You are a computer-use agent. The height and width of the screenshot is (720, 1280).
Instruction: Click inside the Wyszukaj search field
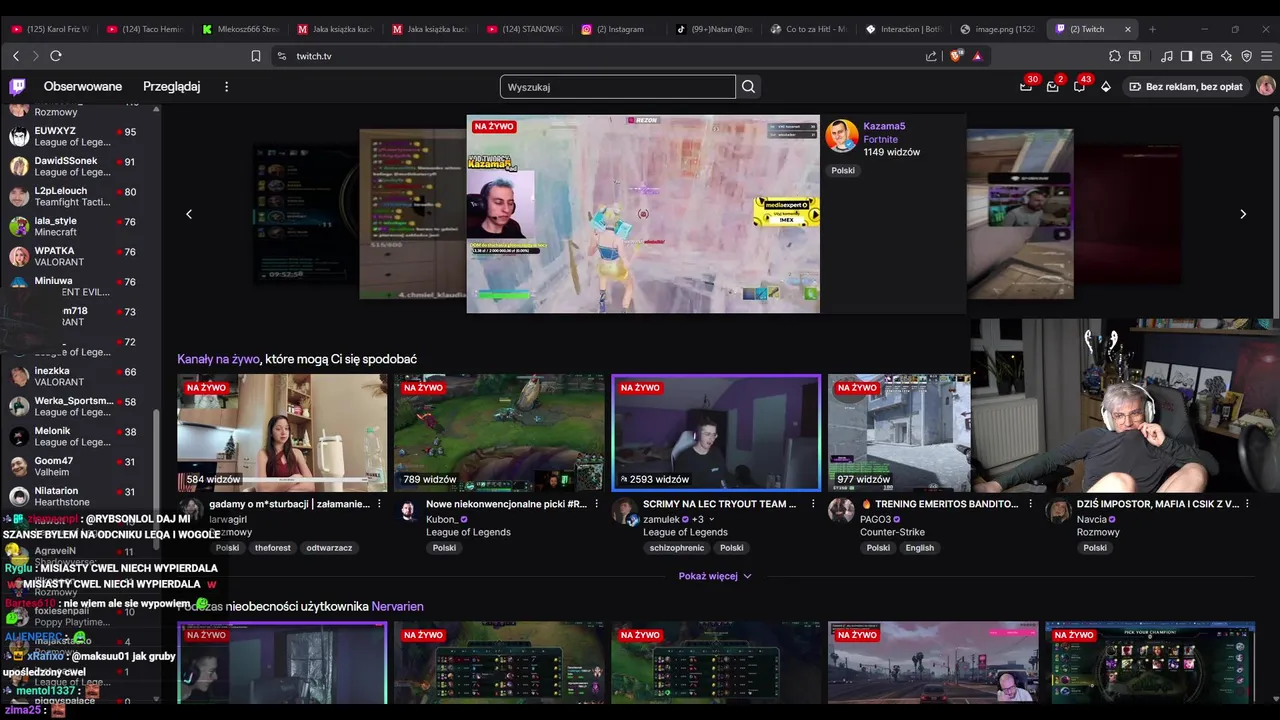pyautogui.click(x=618, y=87)
